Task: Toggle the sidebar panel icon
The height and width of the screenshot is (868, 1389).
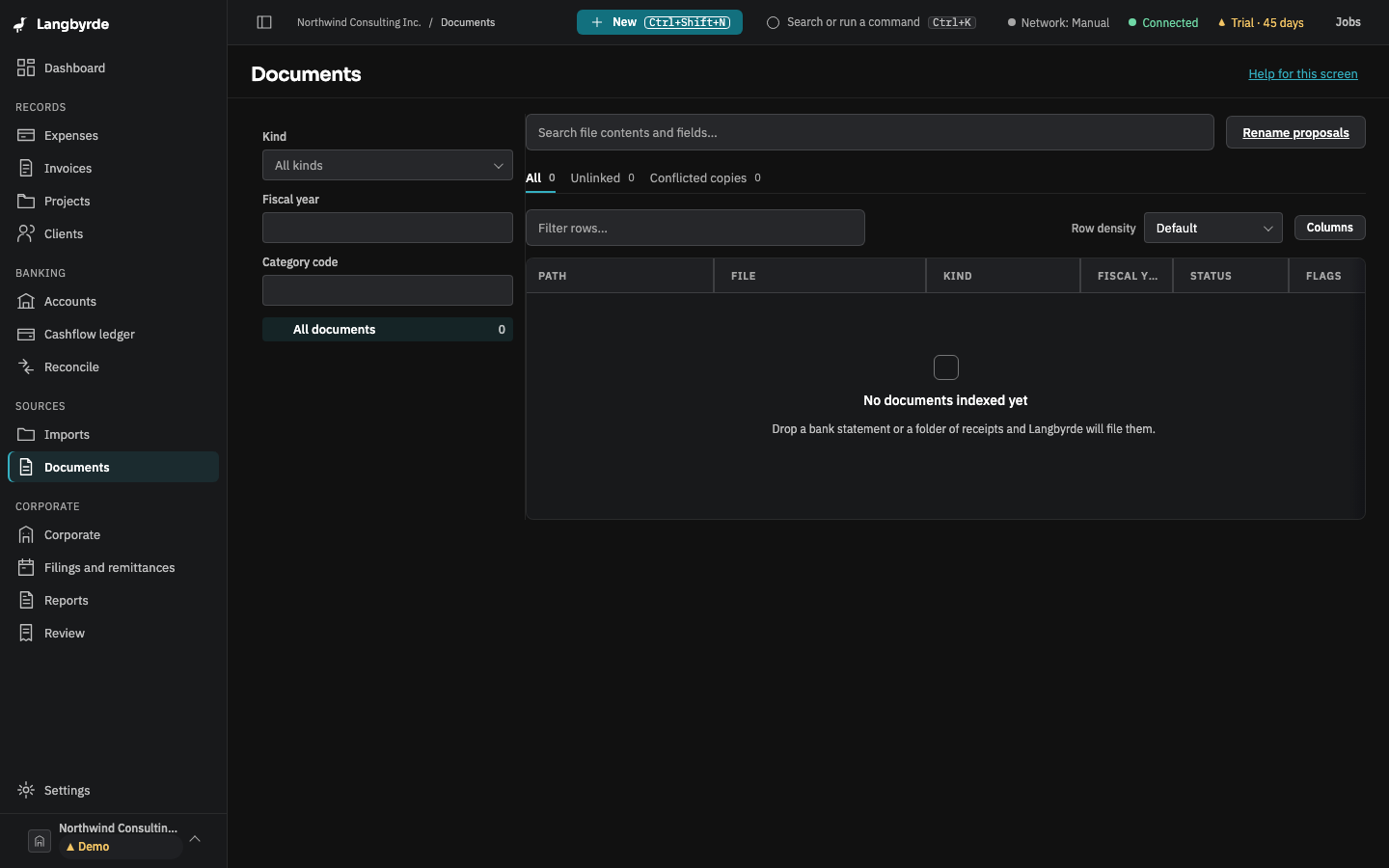Action: 264,22
